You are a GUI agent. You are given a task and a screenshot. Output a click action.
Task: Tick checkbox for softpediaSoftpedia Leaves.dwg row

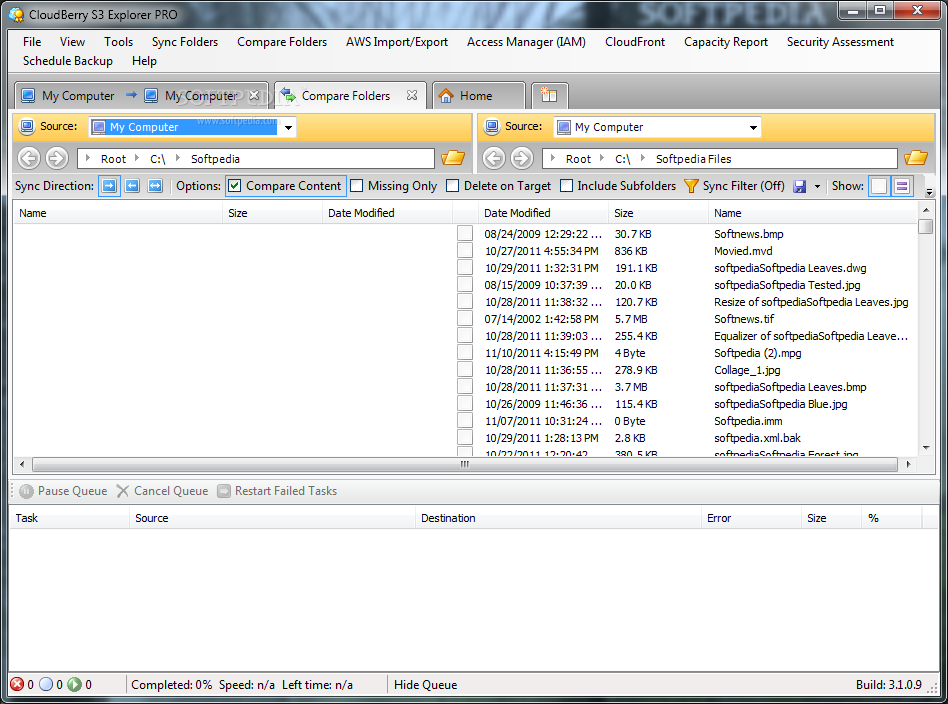(x=465, y=267)
